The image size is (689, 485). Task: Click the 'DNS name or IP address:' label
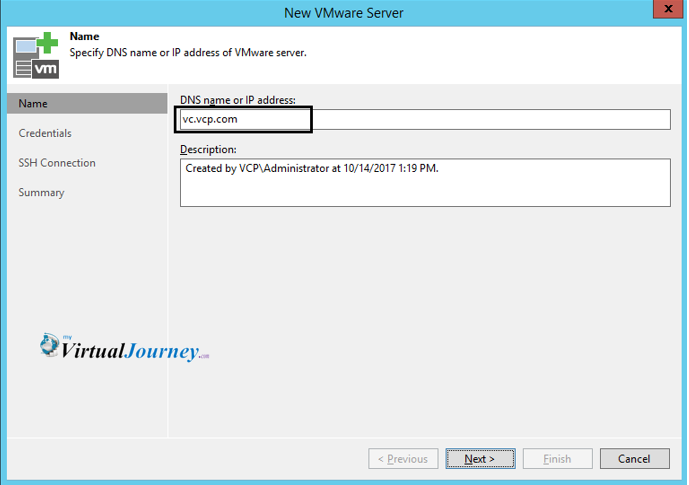click(238, 100)
